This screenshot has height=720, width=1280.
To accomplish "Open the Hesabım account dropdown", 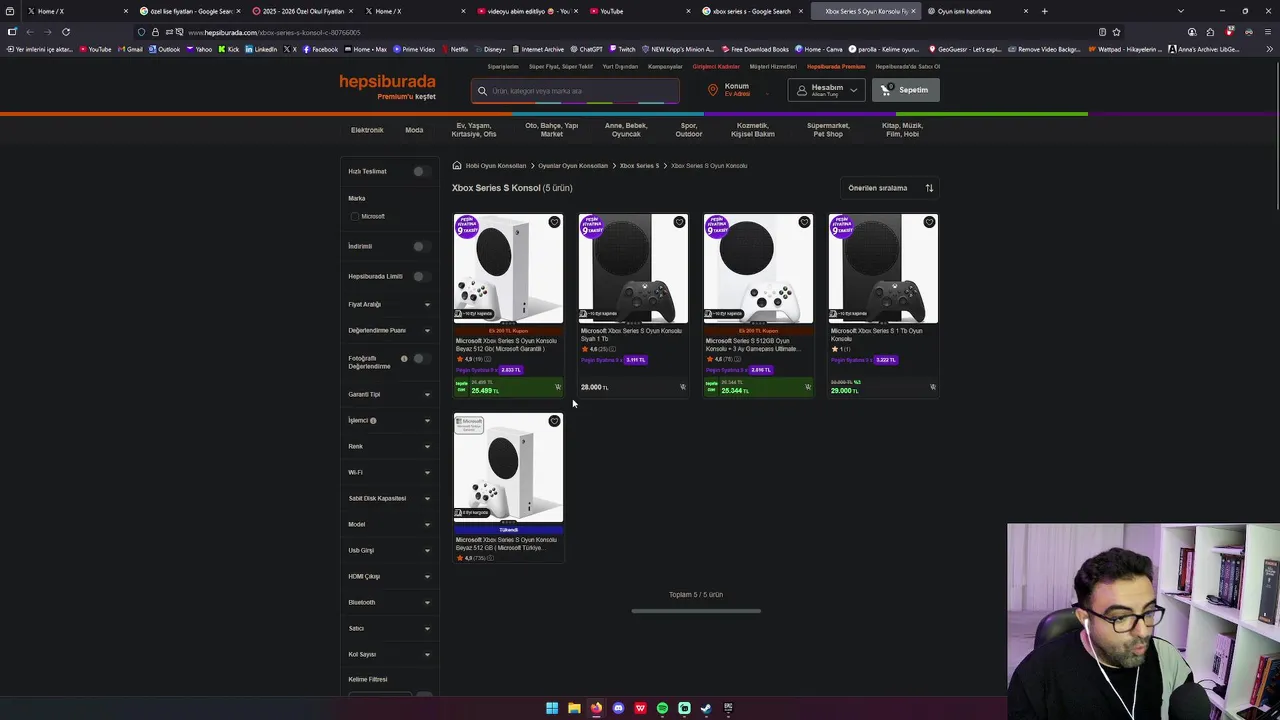I will [826, 90].
